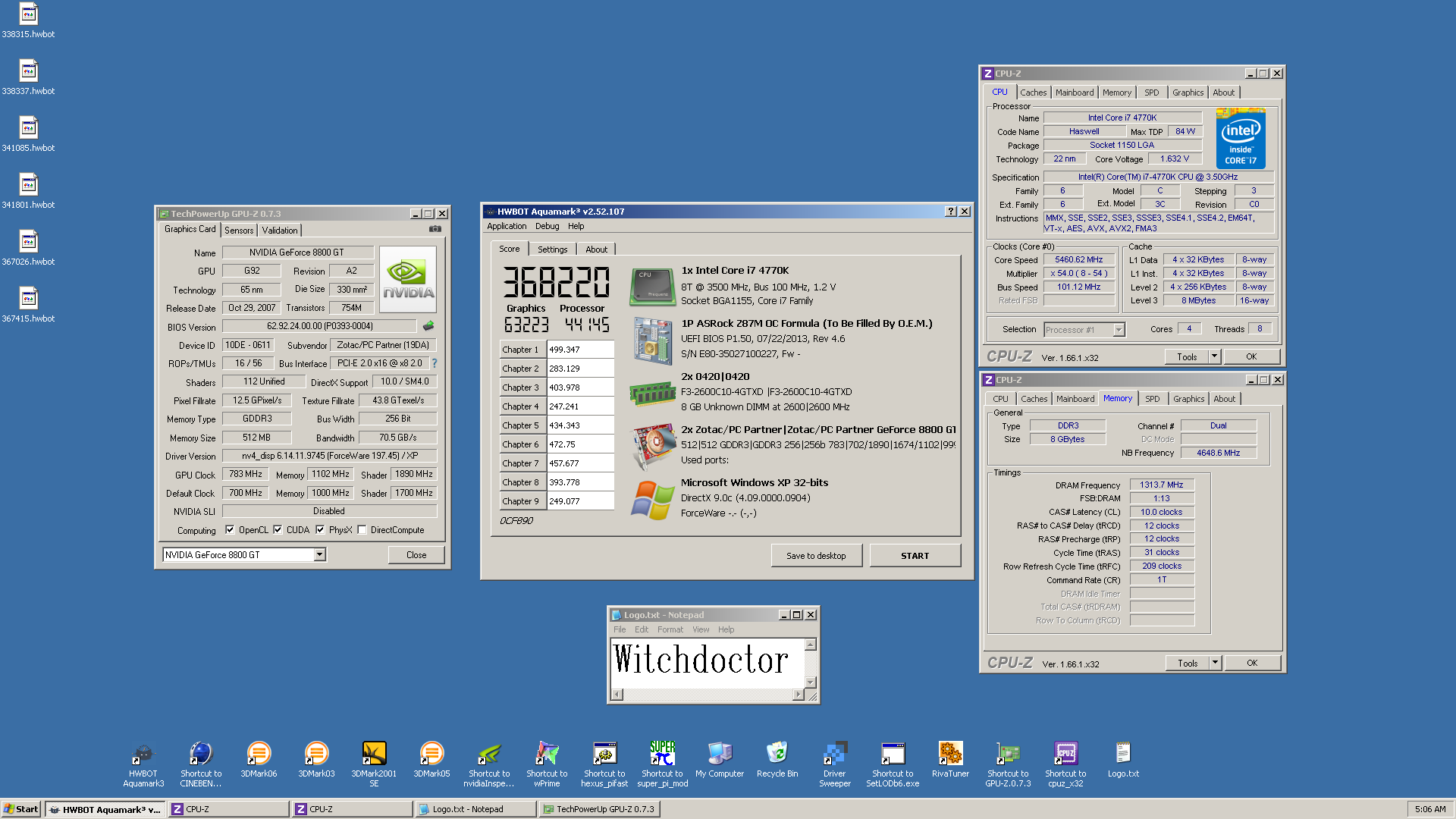
Task: Click the bus interface question mark in GPU-Z
Action: (x=435, y=363)
